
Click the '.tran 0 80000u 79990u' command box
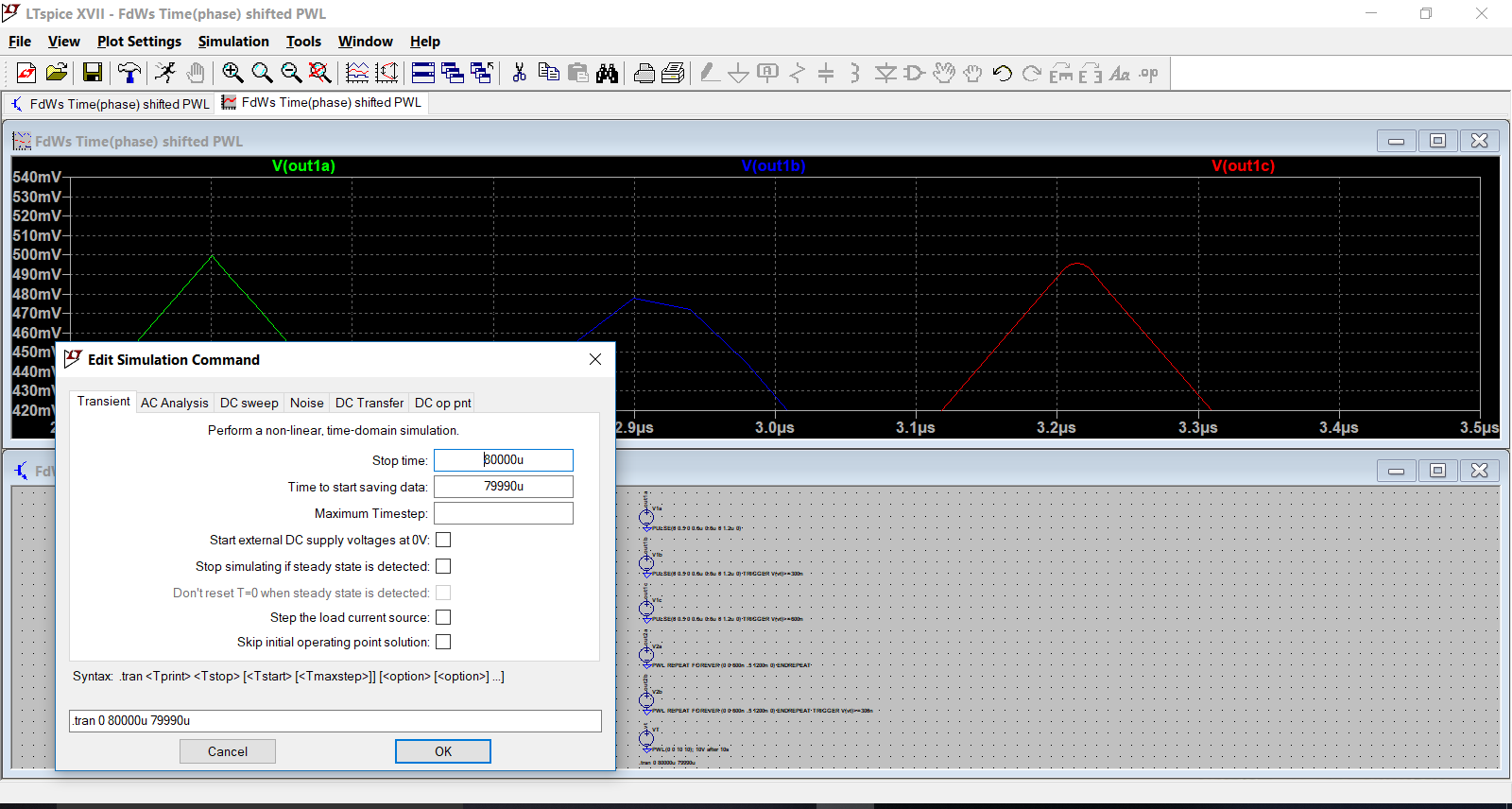(x=335, y=721)
